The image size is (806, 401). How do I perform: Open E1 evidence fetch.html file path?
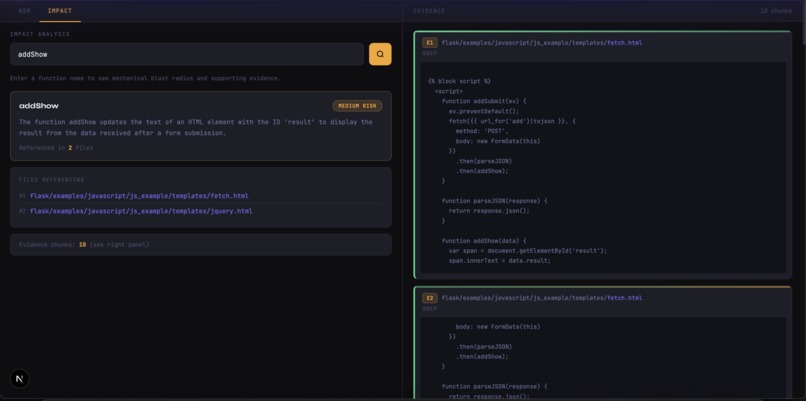(542, 43)
